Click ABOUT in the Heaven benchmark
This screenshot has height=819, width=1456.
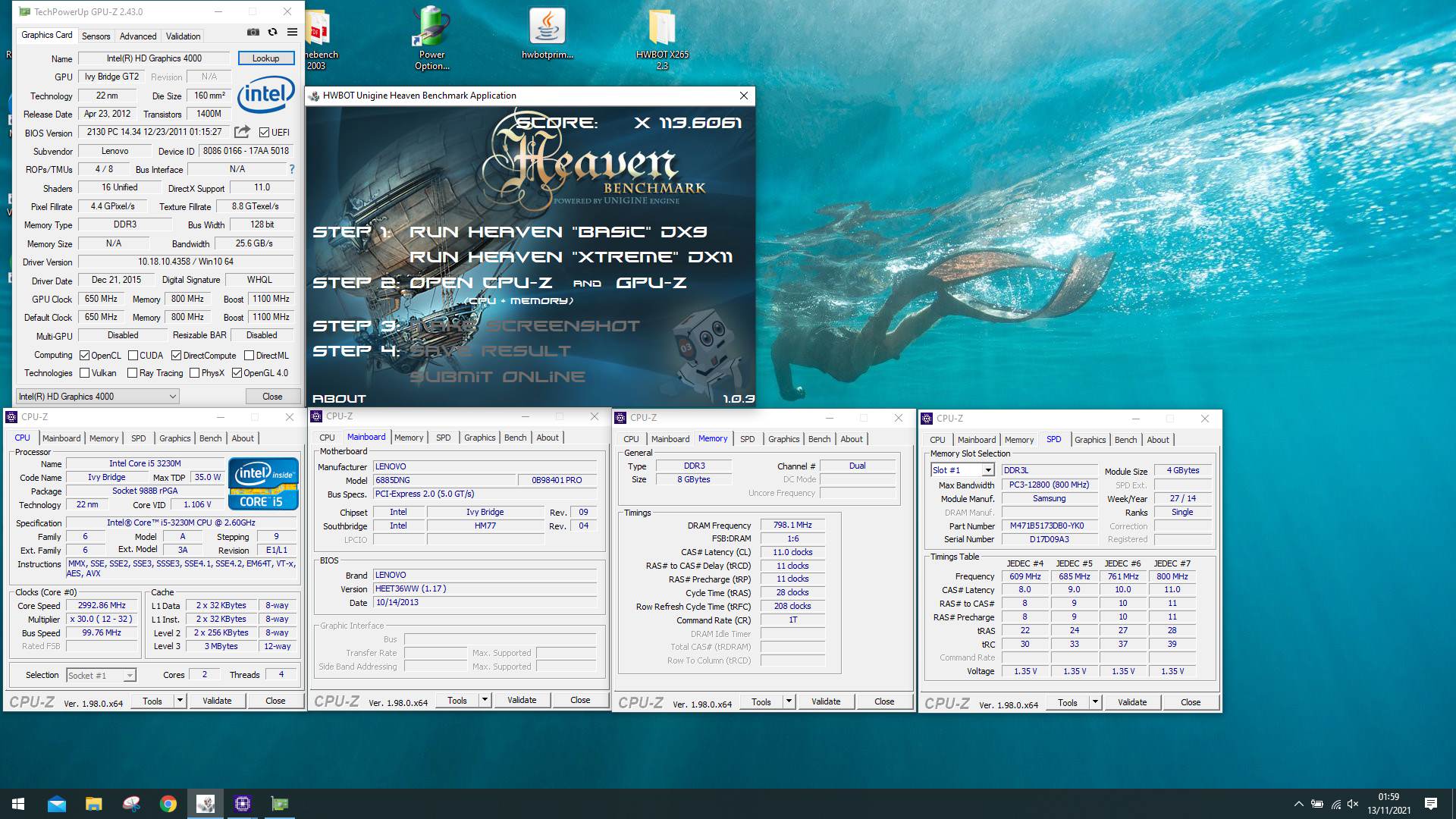[x=339, y=398]
